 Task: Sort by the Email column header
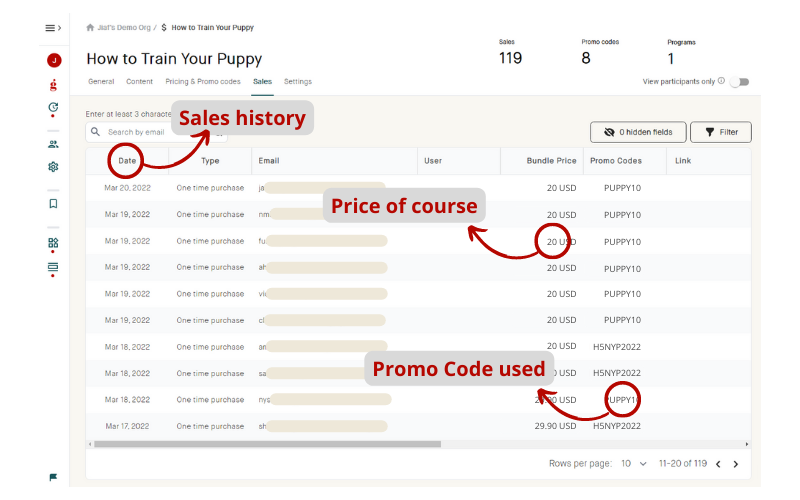[x=269, y=161]
